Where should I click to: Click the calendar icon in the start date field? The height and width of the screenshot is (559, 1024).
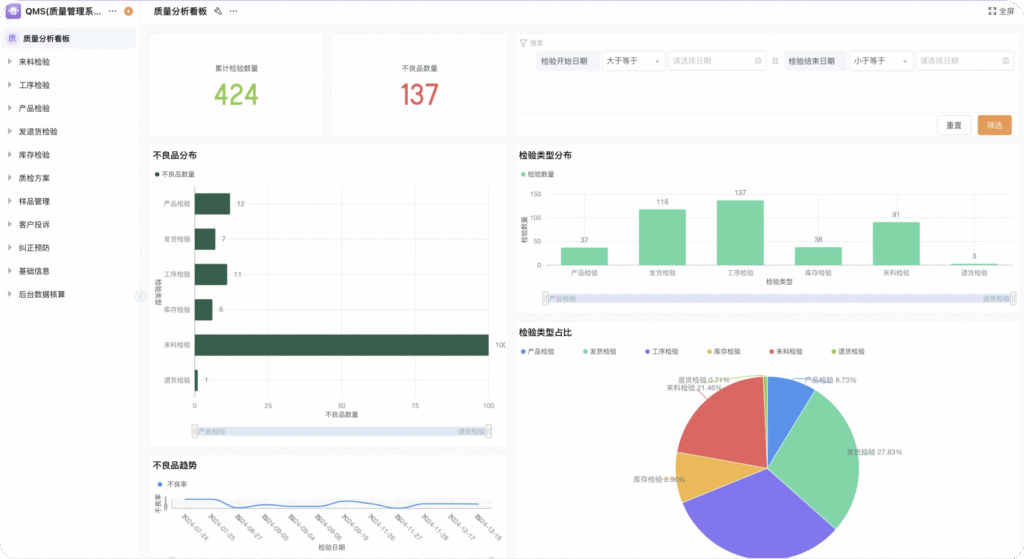pos(758,61)
